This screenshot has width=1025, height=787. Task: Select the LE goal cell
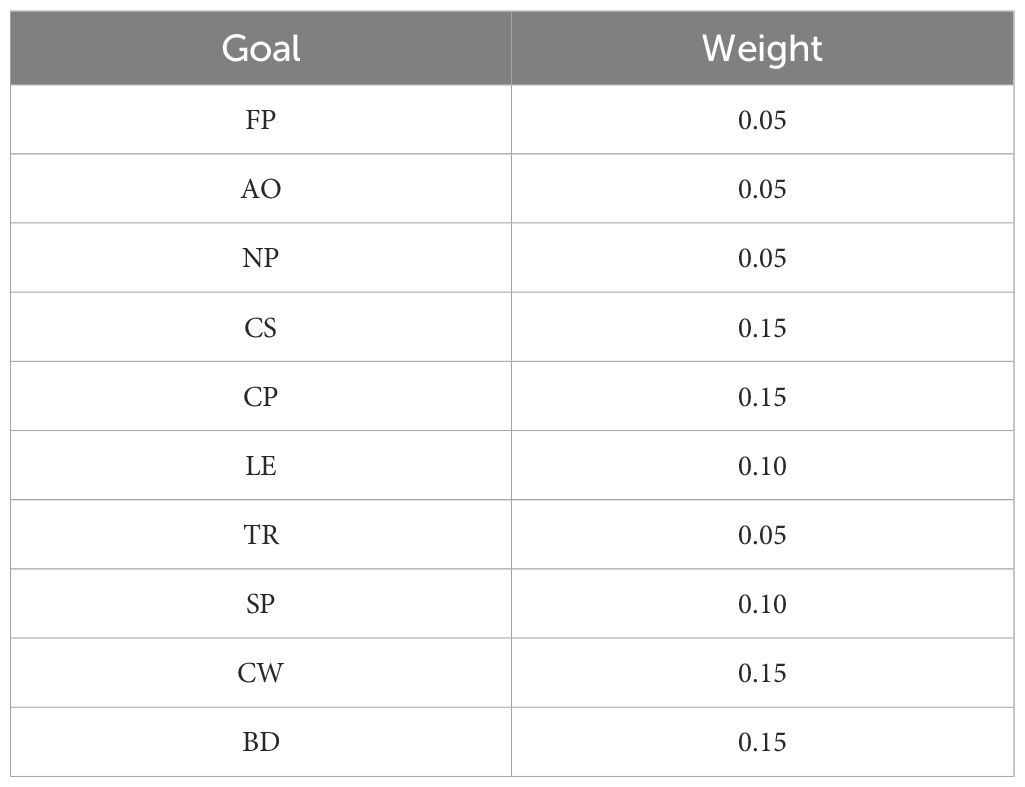click(x=261, y=465)
